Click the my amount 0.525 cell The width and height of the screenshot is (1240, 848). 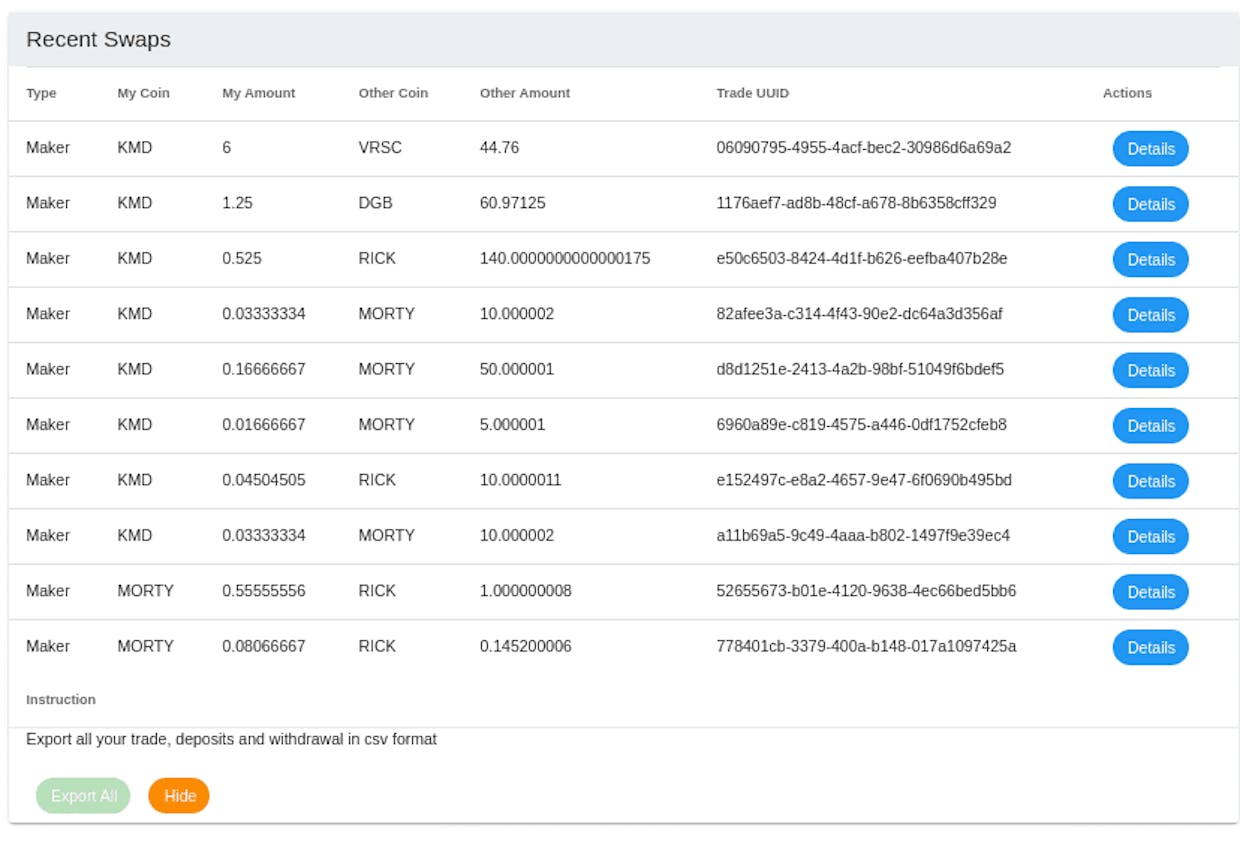click(242, 258)
